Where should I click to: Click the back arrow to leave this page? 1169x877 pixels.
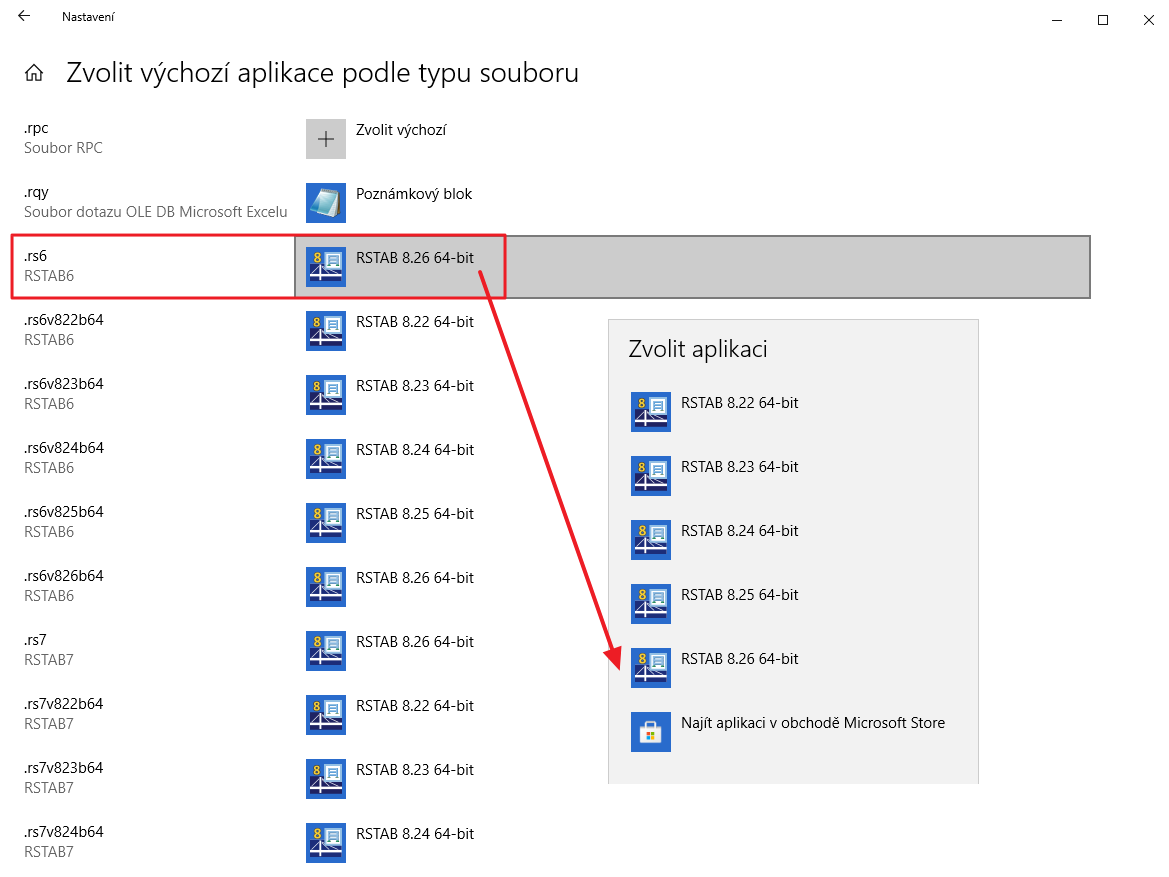(23, 16)
